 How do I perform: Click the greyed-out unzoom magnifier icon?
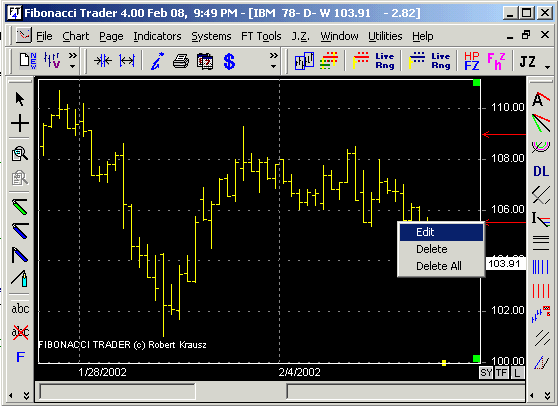[x=20, y=178]
